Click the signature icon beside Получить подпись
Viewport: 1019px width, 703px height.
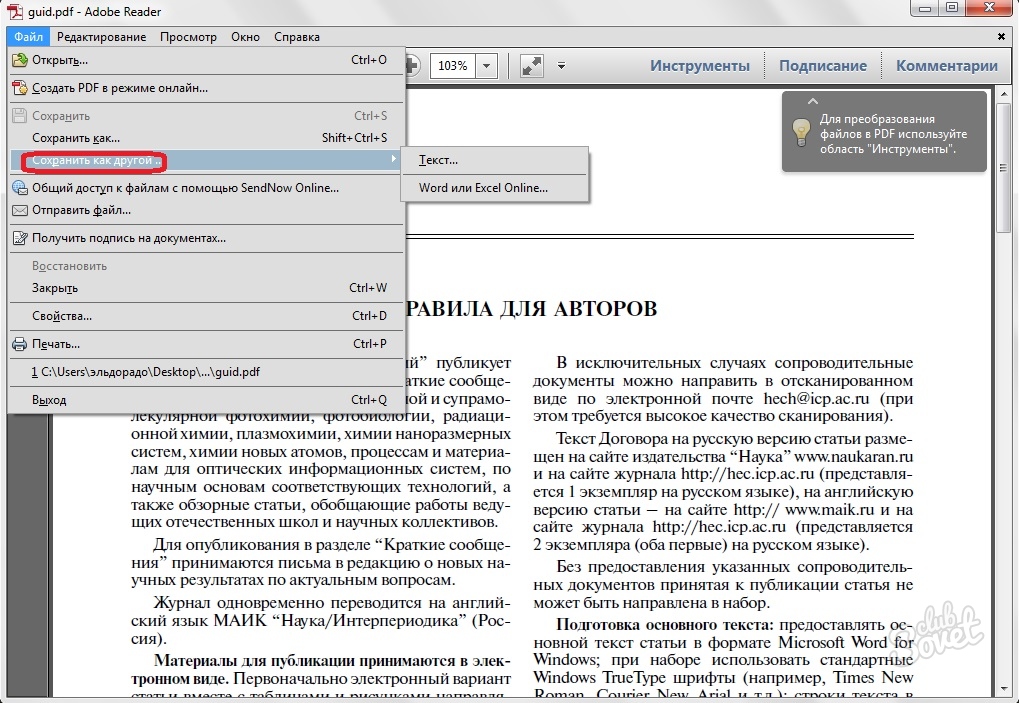19,238
